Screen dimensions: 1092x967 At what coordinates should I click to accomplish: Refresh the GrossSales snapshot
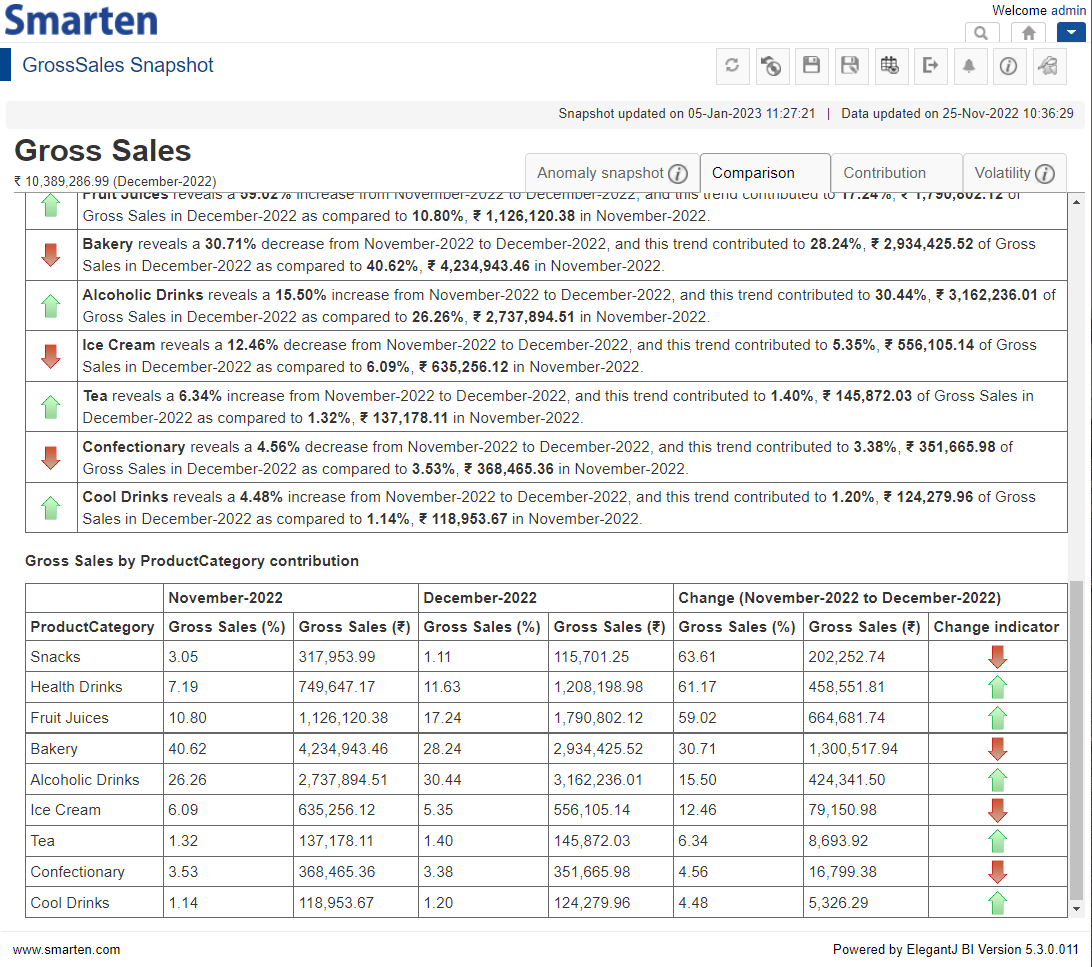pos(732,65)
